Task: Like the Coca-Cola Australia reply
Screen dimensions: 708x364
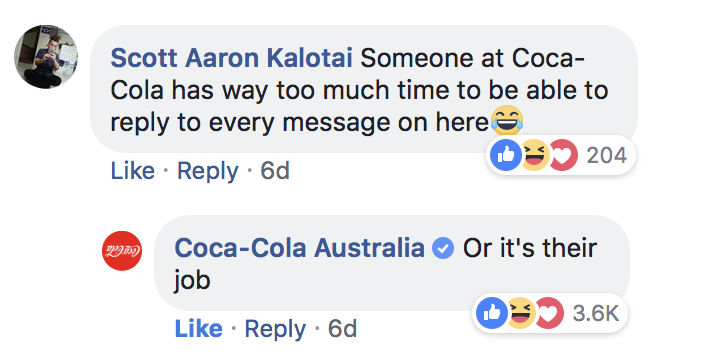Action: click(x=198, y=328)
